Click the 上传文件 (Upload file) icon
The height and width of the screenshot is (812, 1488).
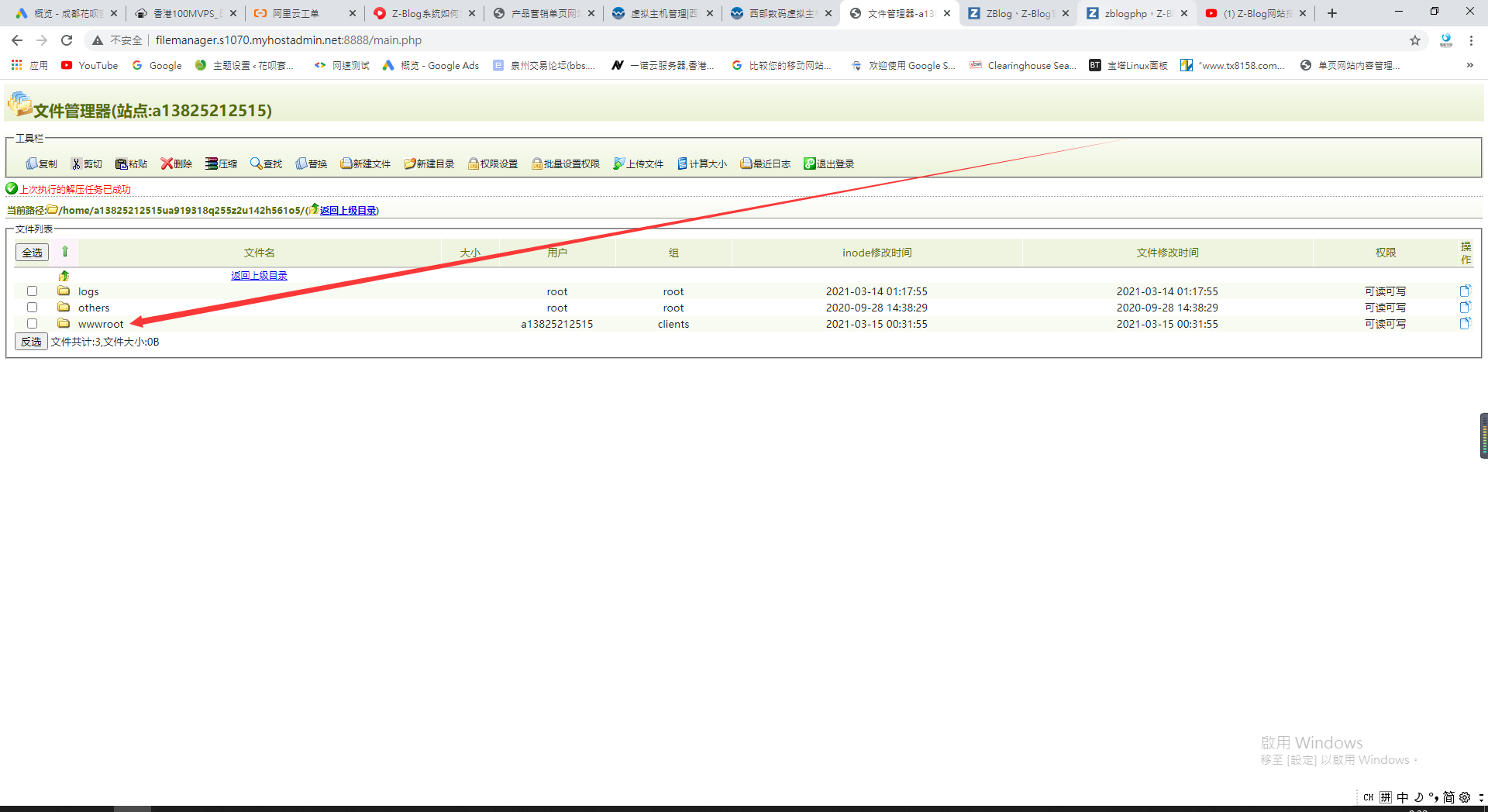(618, 163)
